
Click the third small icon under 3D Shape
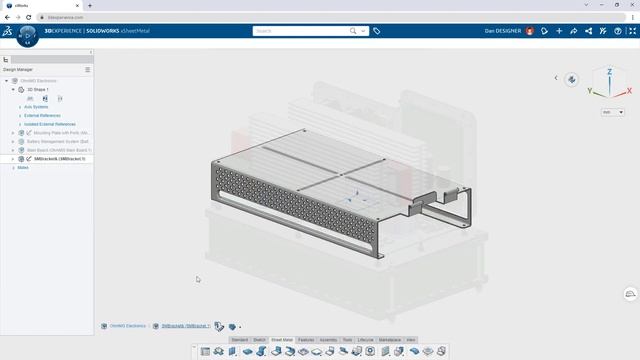click(60, 98)
